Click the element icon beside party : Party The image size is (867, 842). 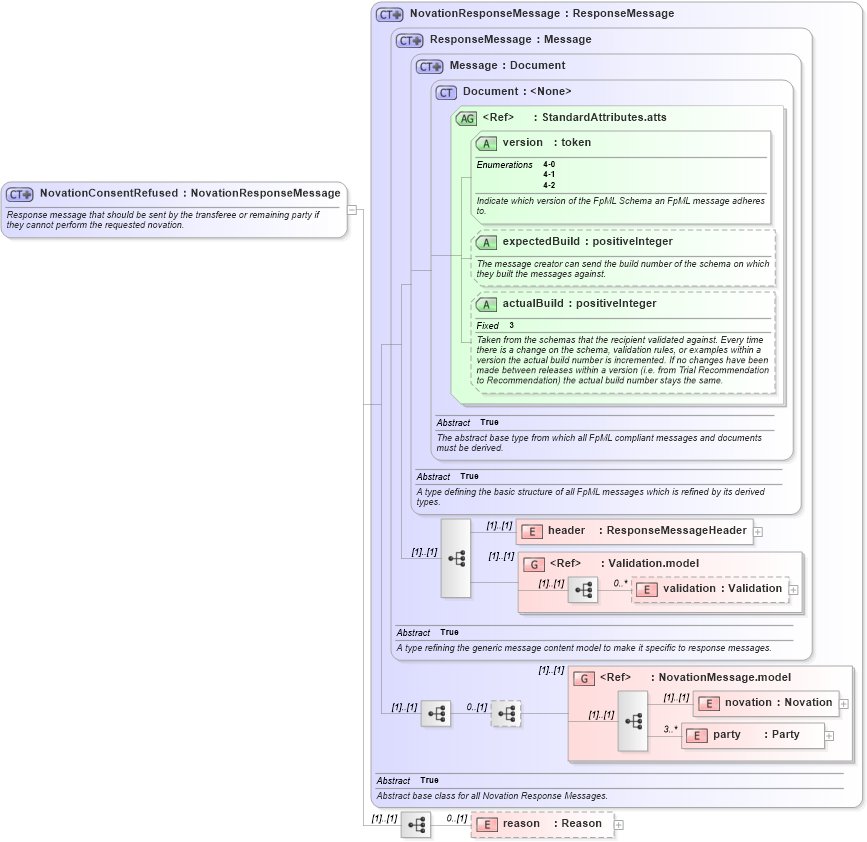[x=697, y=735]
